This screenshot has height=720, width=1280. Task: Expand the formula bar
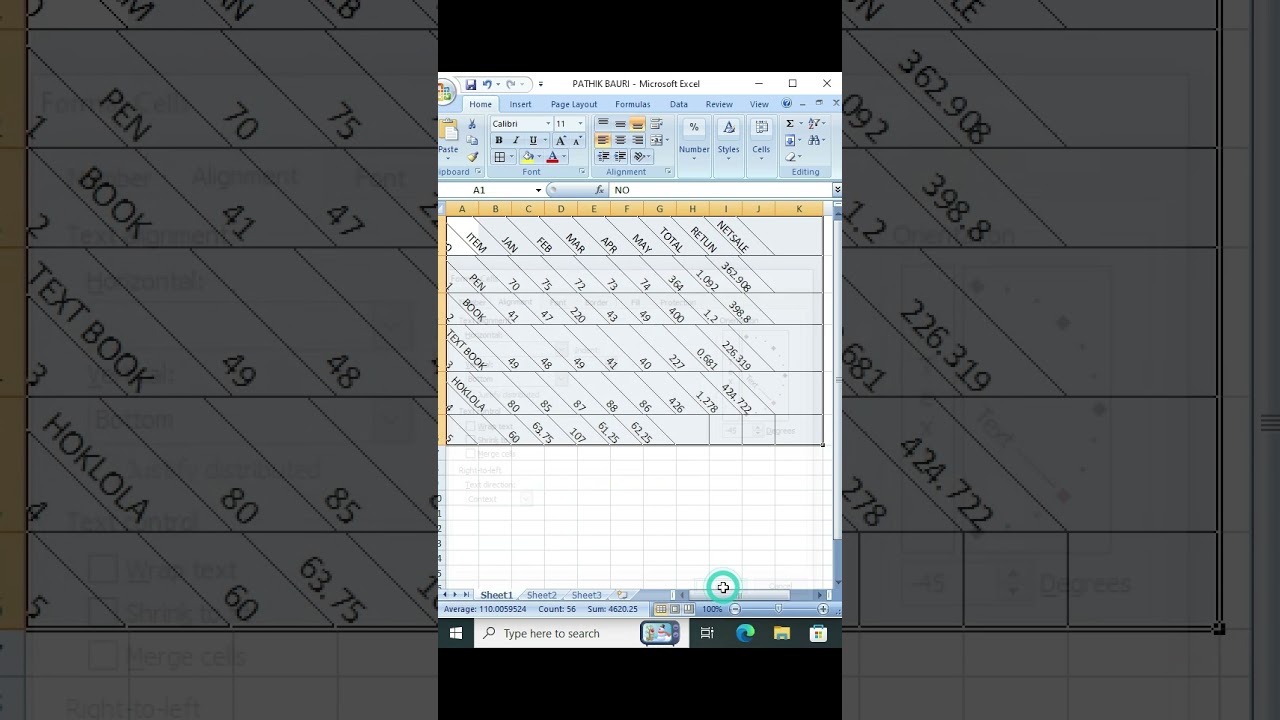(x=837, y=190)
